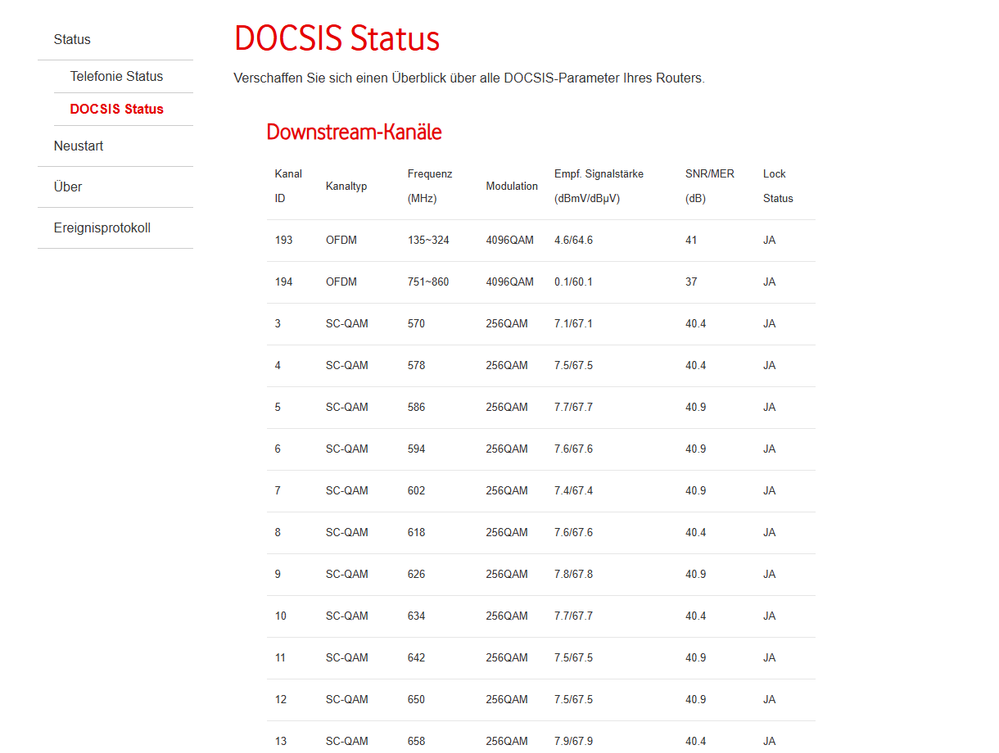
Task: Click frequency 602 cell
Action: (416, 491)
